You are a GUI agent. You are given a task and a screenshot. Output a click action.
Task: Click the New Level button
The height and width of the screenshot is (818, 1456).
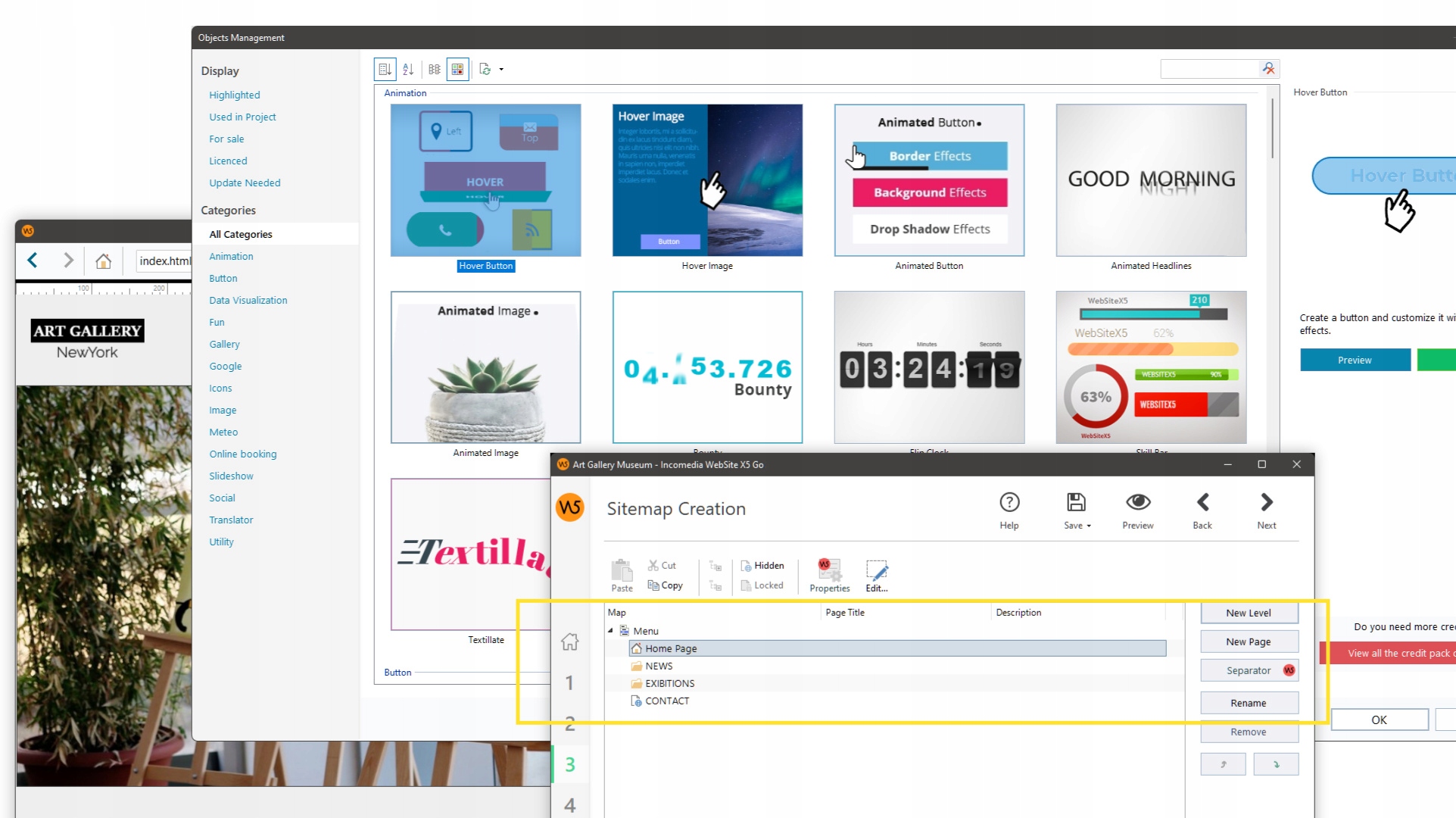1249,613
